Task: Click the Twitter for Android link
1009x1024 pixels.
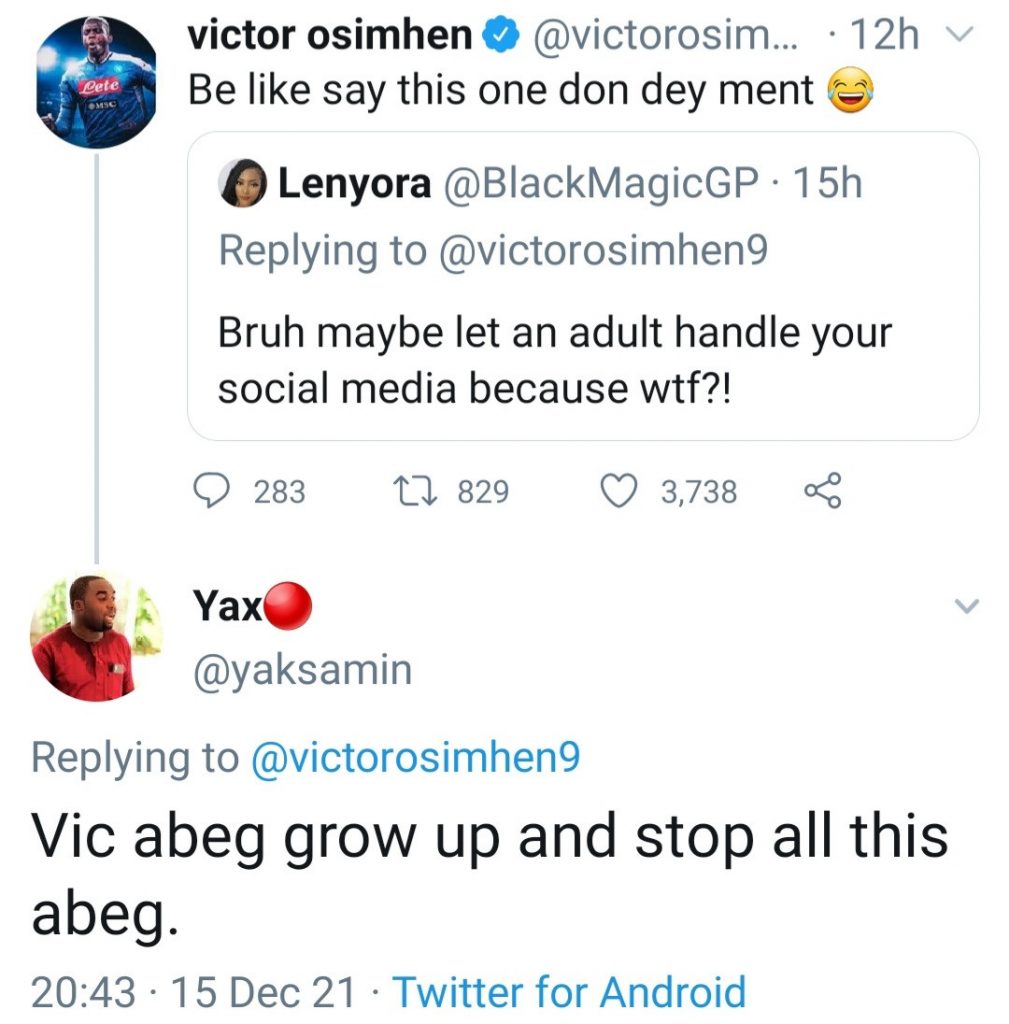Action: click(569, 991)
